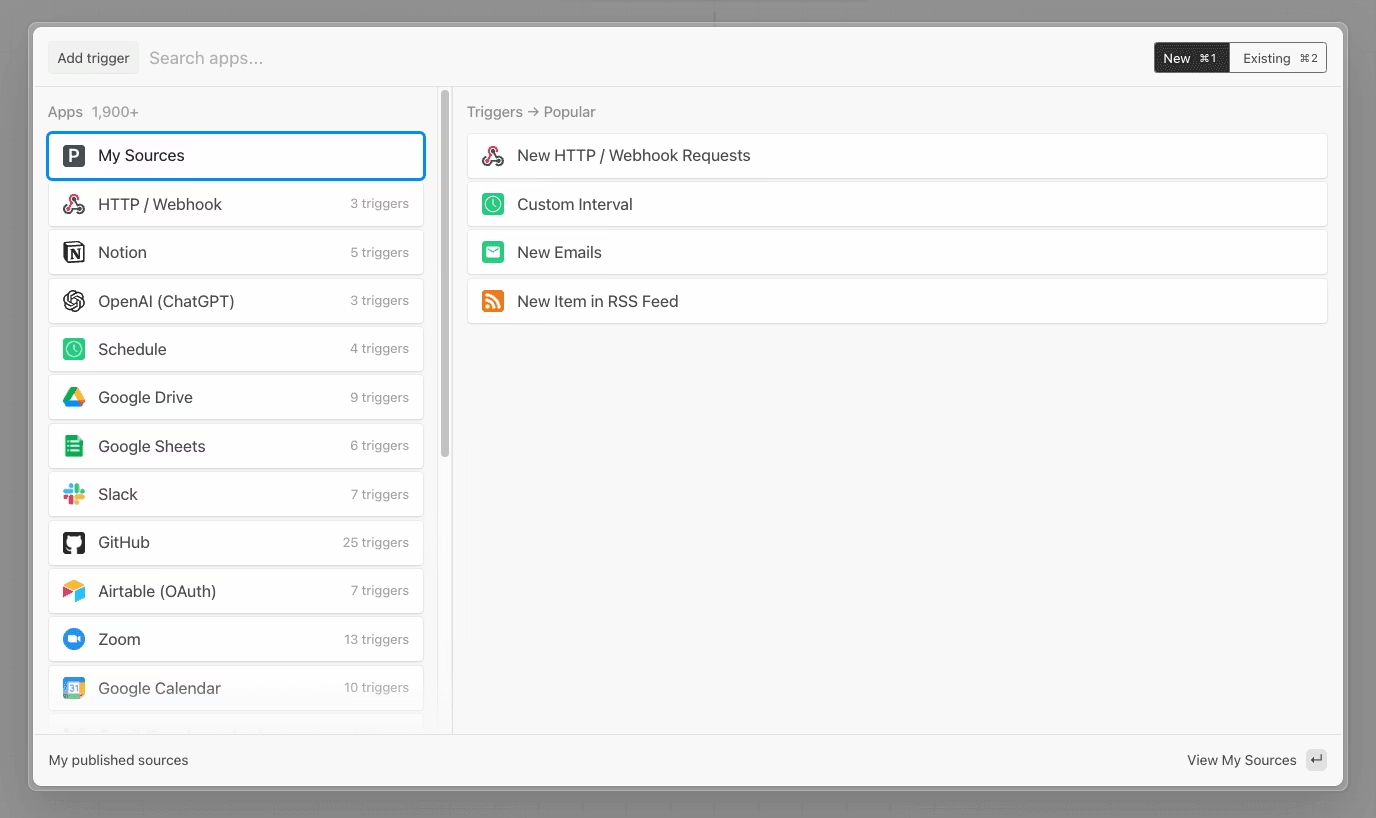The width and height of the screenshot is (1376, 818).
Task: Click the Slack logo icon
Action: pos(74,494)
